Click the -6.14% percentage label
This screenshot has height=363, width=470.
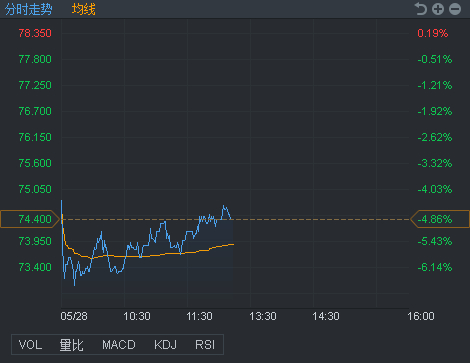click(435, 267)
